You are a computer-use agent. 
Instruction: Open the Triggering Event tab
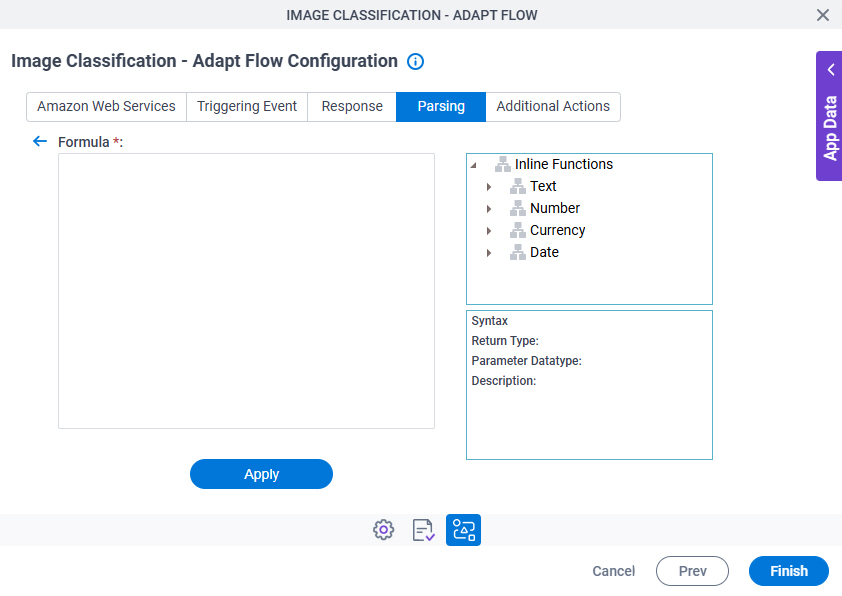[x=247, y=107]
